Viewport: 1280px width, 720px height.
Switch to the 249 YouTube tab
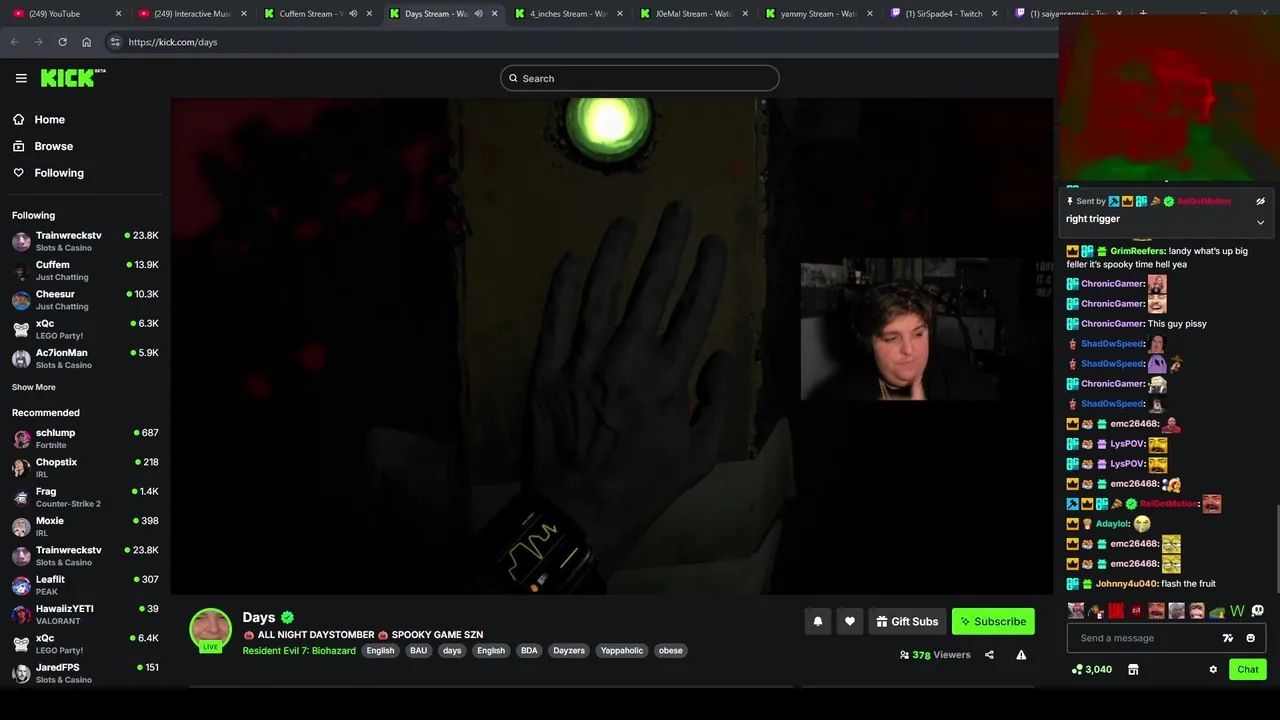[67, 14]
